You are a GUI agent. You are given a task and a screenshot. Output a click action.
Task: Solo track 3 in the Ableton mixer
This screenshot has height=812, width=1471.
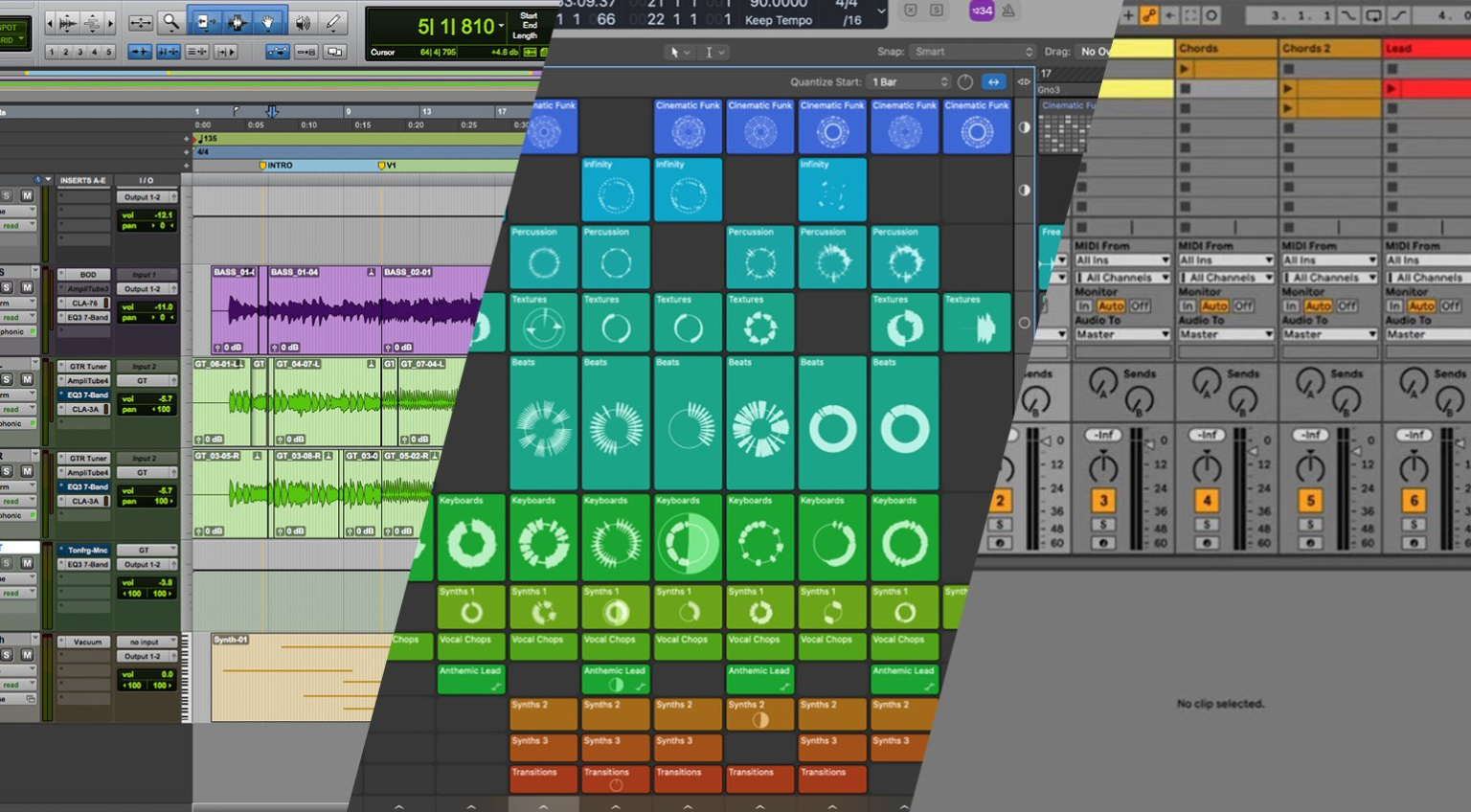(1102, 524)
